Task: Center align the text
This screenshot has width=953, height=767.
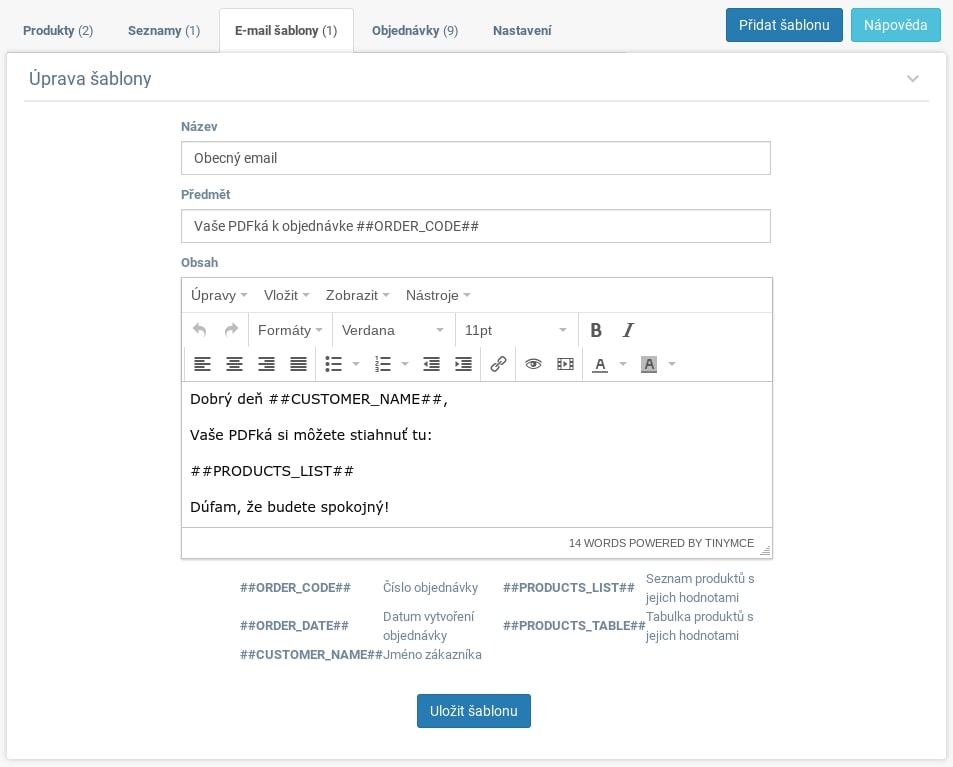Action: tap(234, 364)
